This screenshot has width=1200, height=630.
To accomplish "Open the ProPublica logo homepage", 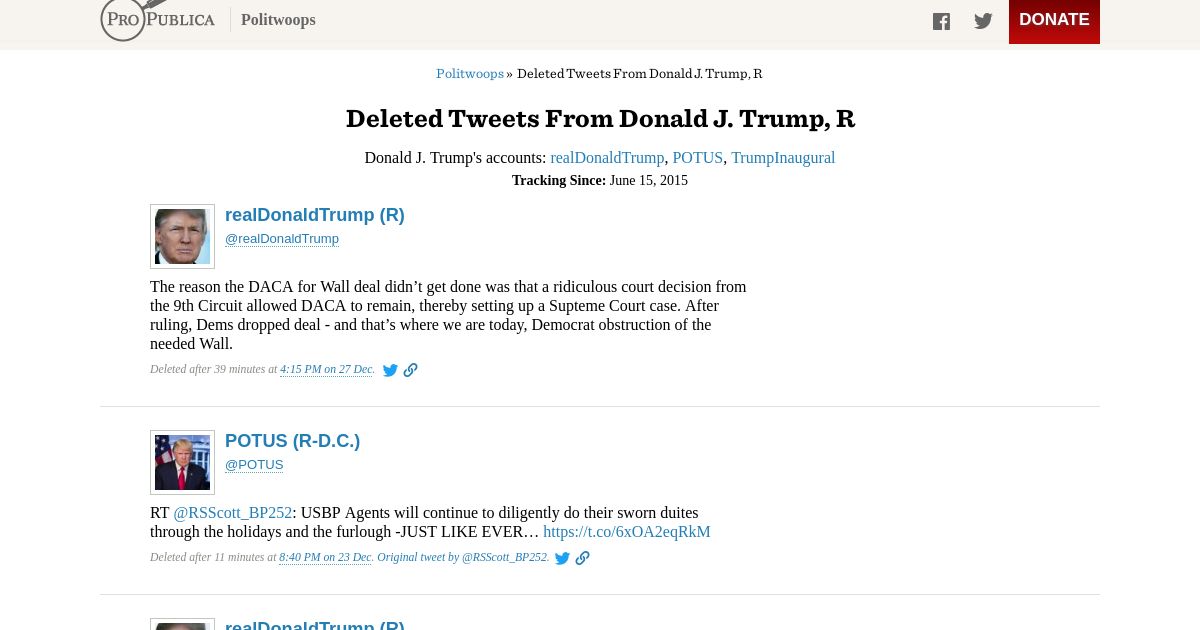I will coord(158,19).
